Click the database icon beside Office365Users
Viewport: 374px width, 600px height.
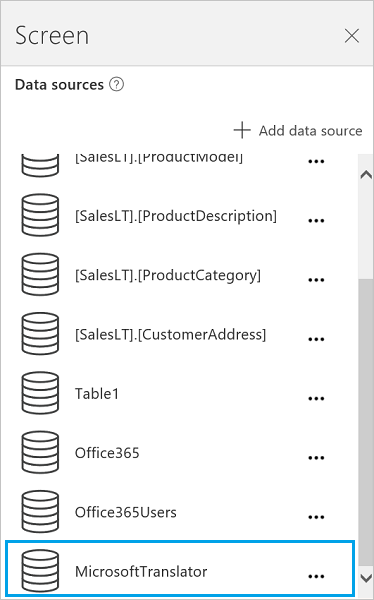pyautogui.click(x=40, y=512)
